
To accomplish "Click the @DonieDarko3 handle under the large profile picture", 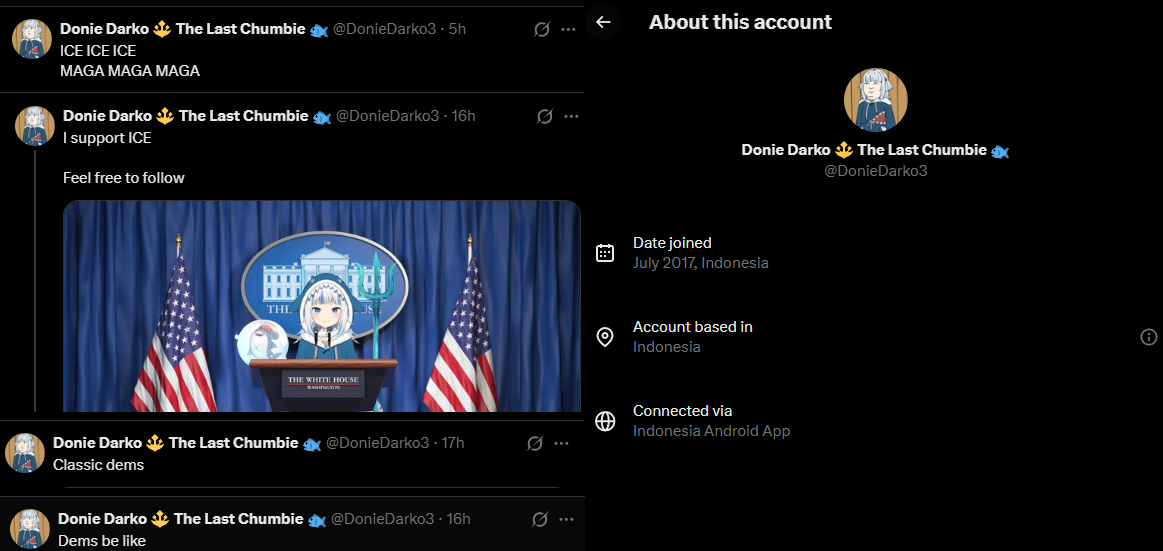I will (x=876, y=171).
